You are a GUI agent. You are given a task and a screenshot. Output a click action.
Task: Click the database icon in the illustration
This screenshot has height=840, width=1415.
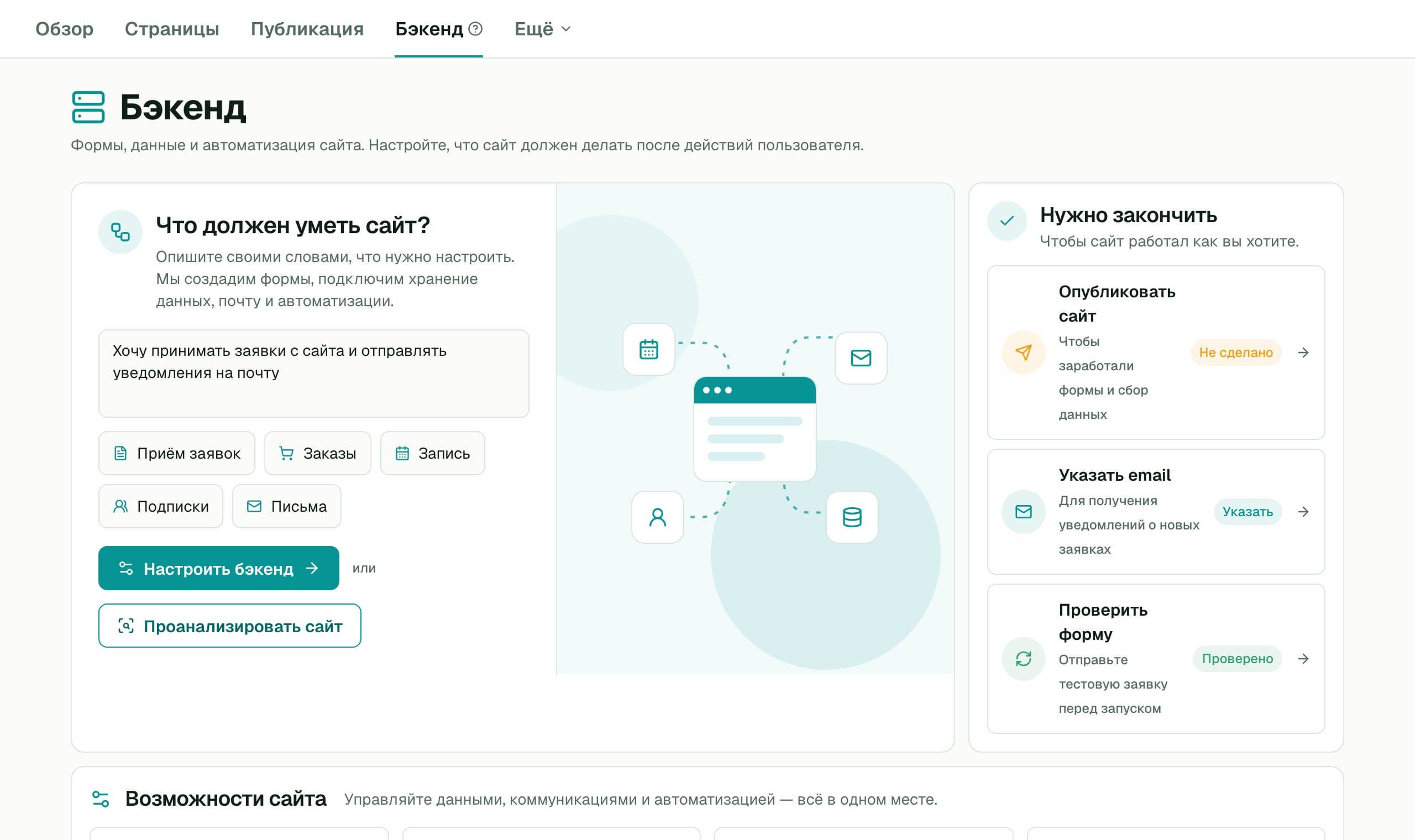tap(852, 517)
